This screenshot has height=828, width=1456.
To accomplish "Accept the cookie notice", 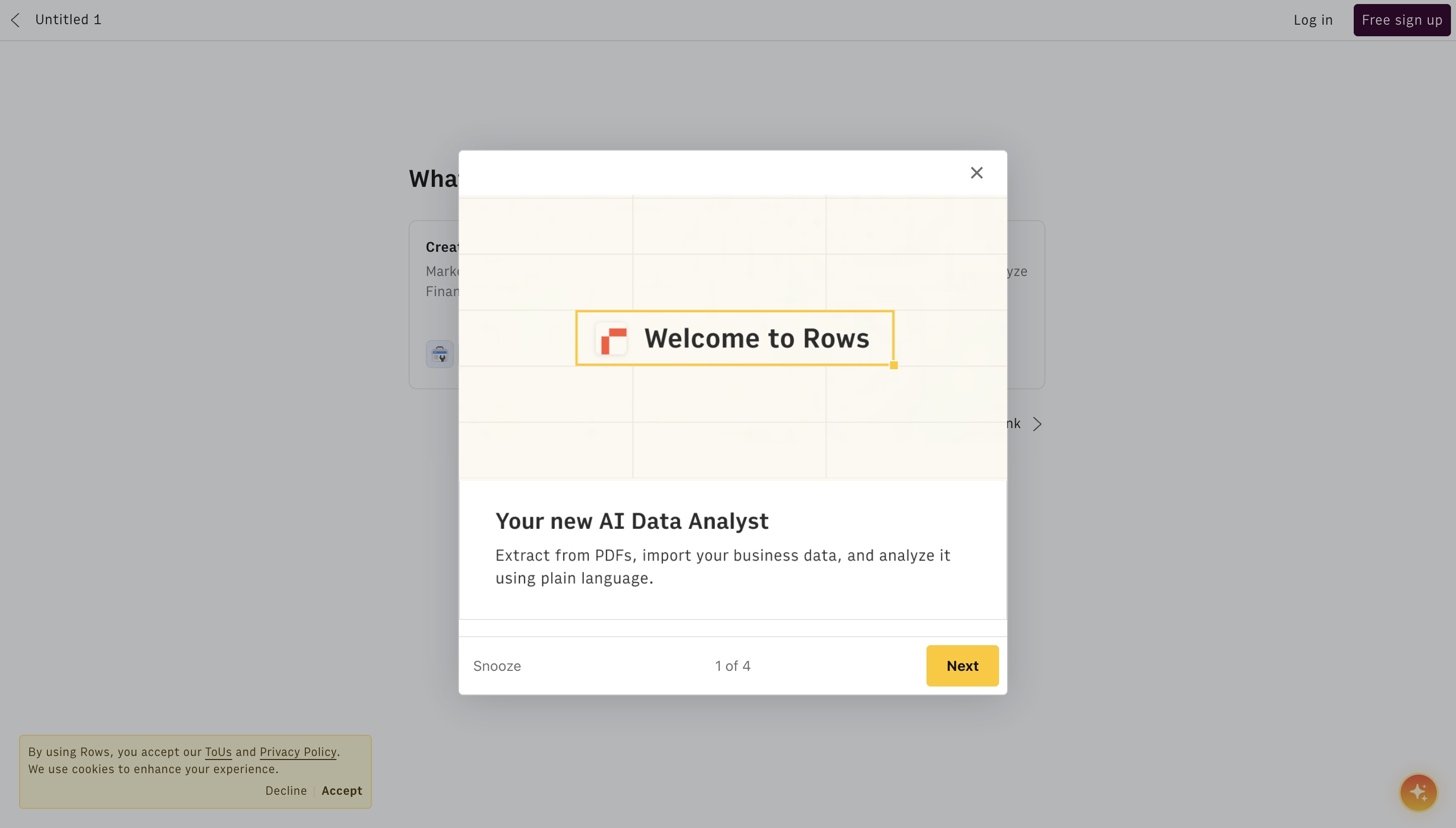I will click(341, 790).
